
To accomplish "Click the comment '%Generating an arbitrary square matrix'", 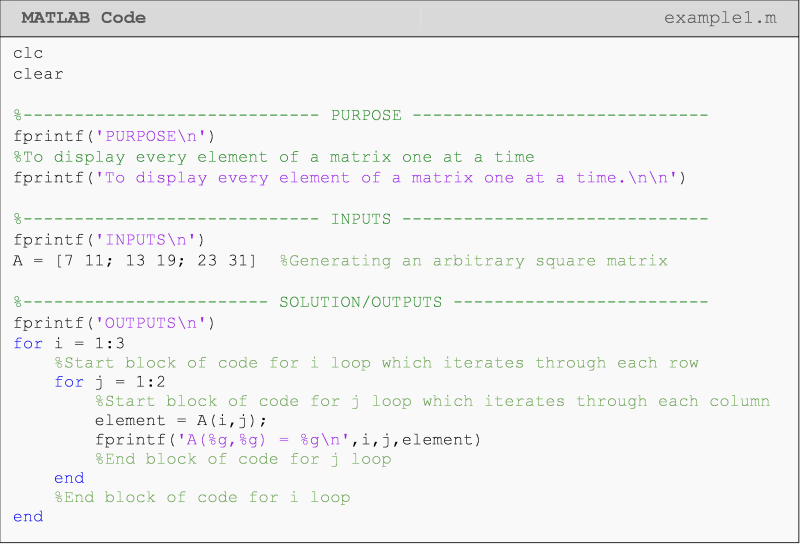I will (474, 261).
